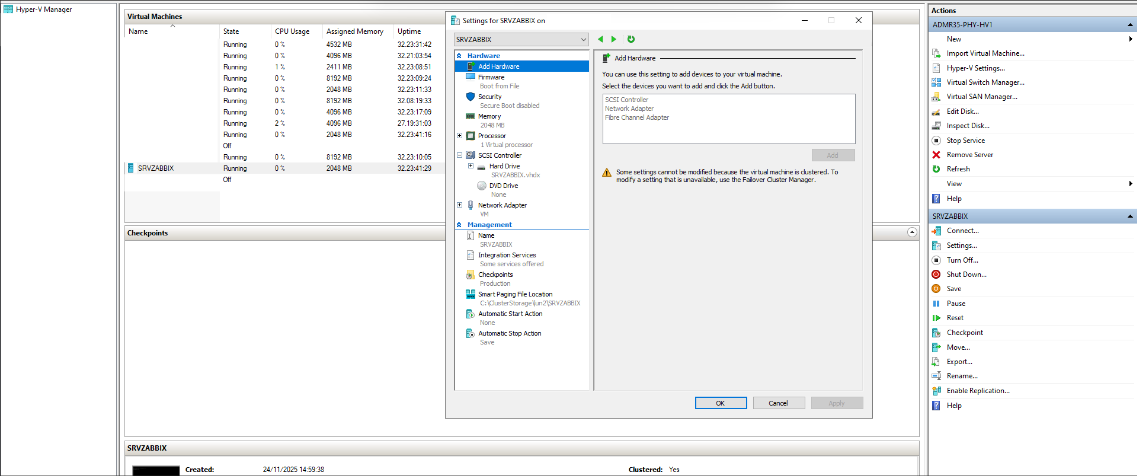
Task: Select Hyper-V Manager in left tree
Action: tap(44, 9)
